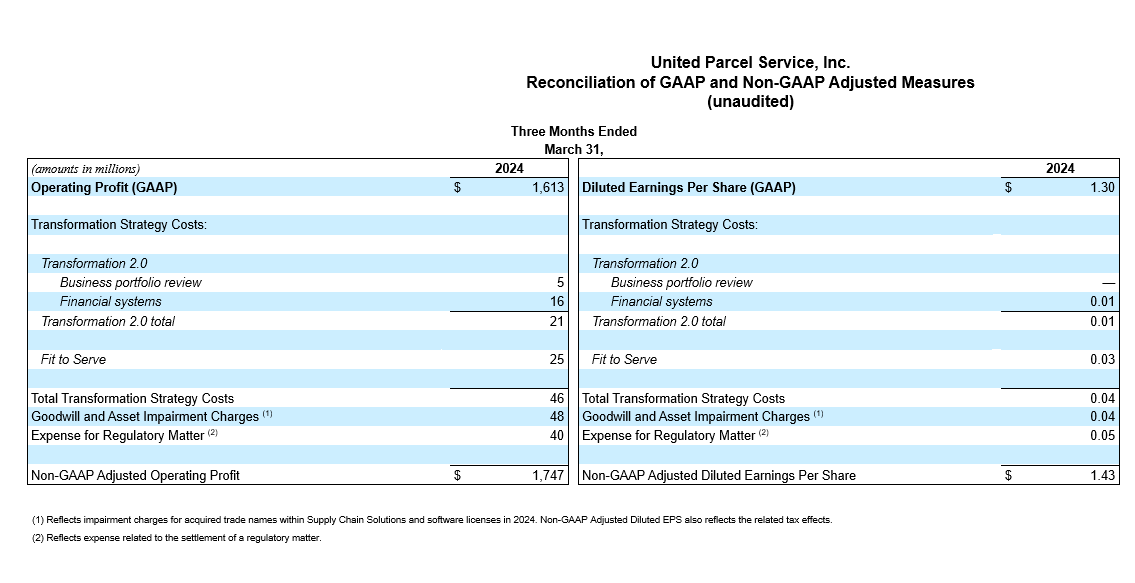Select "Transformation 2.0" heading in Operating Profit table
Viewport: 1135px width, 583px height.
click(94, 264)
